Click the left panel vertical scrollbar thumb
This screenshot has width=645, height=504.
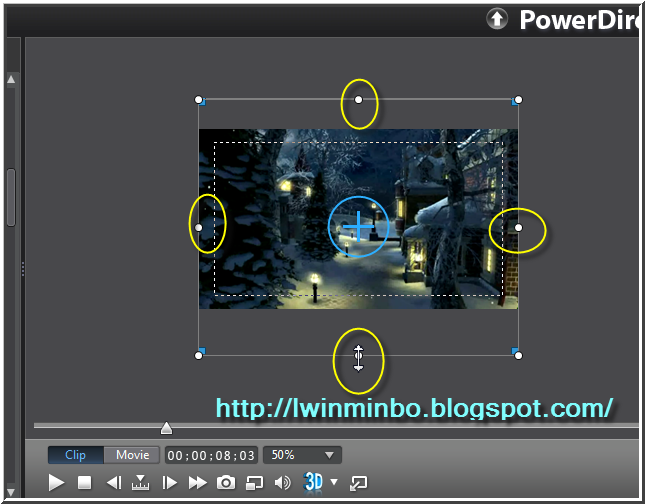(11, 197)
